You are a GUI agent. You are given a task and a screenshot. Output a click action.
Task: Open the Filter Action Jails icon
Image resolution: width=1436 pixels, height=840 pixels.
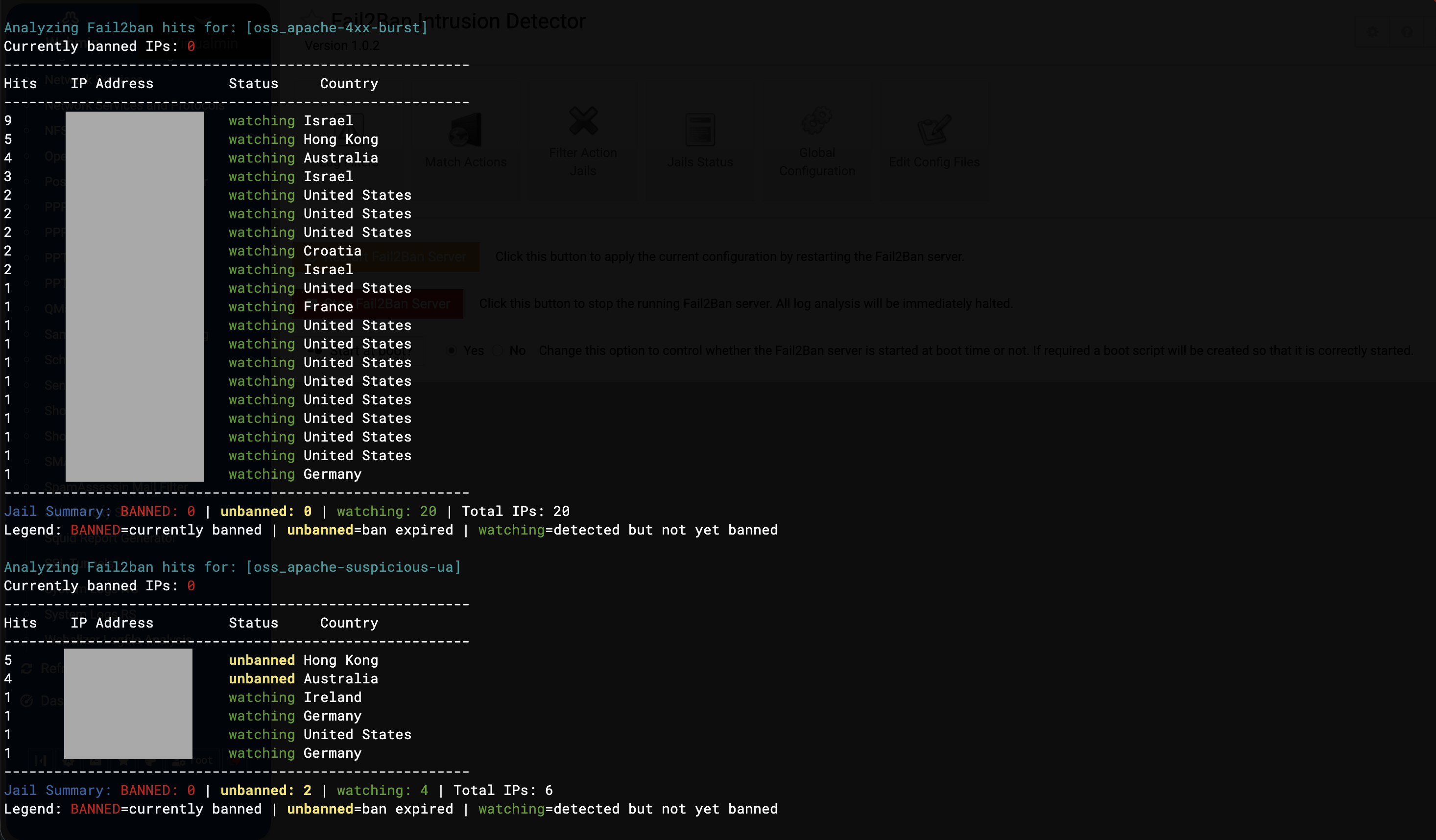pos(583,121)
